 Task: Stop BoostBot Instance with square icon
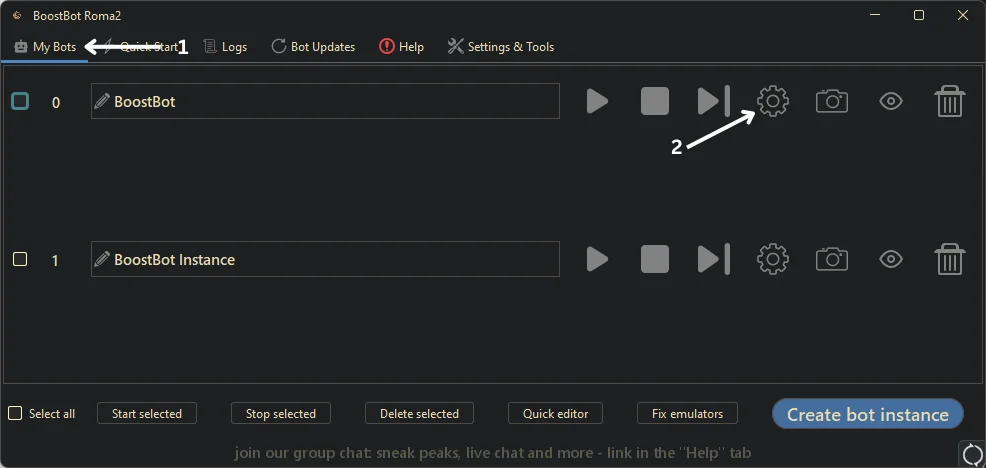click(655, 259)
